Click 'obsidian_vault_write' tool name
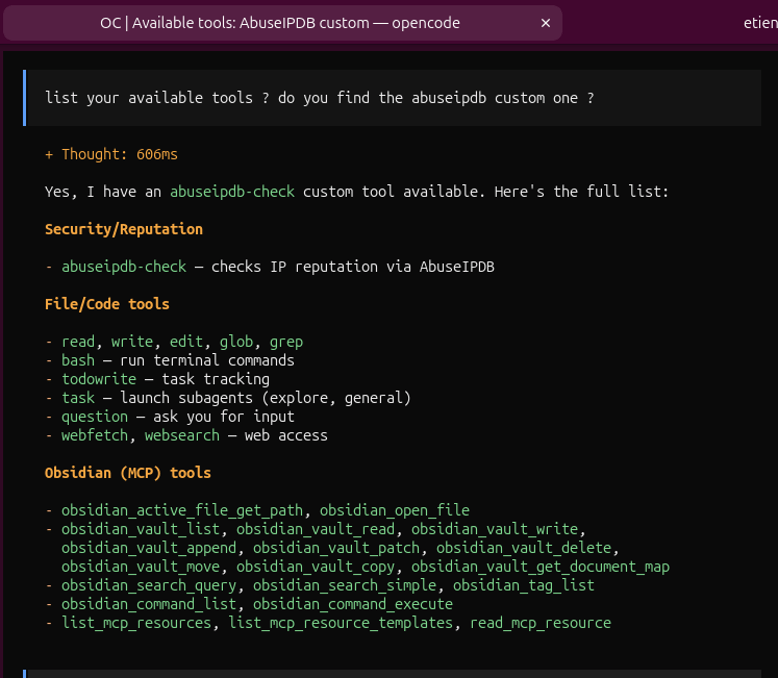The image size is (778, 678). (495, 529)
